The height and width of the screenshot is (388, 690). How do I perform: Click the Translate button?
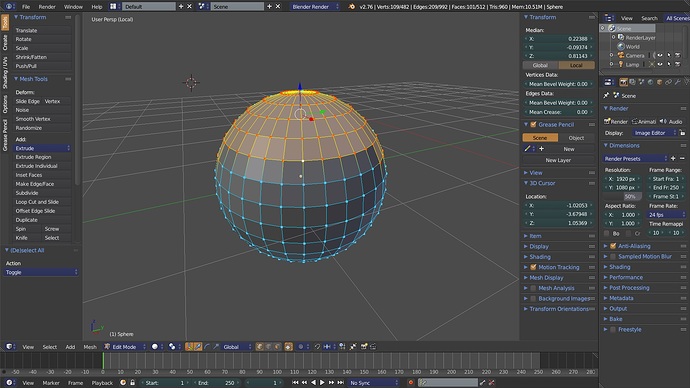(42, 30)
